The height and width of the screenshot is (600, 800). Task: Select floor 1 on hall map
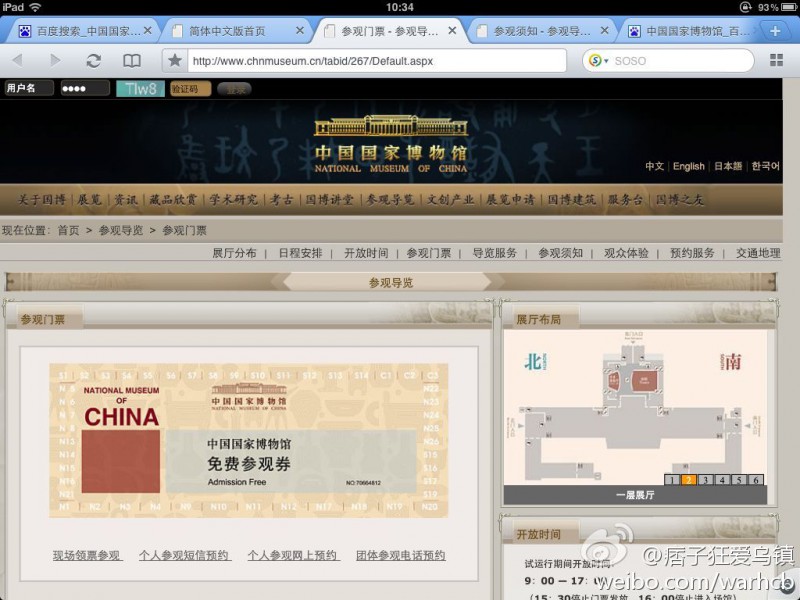(672, 480)
